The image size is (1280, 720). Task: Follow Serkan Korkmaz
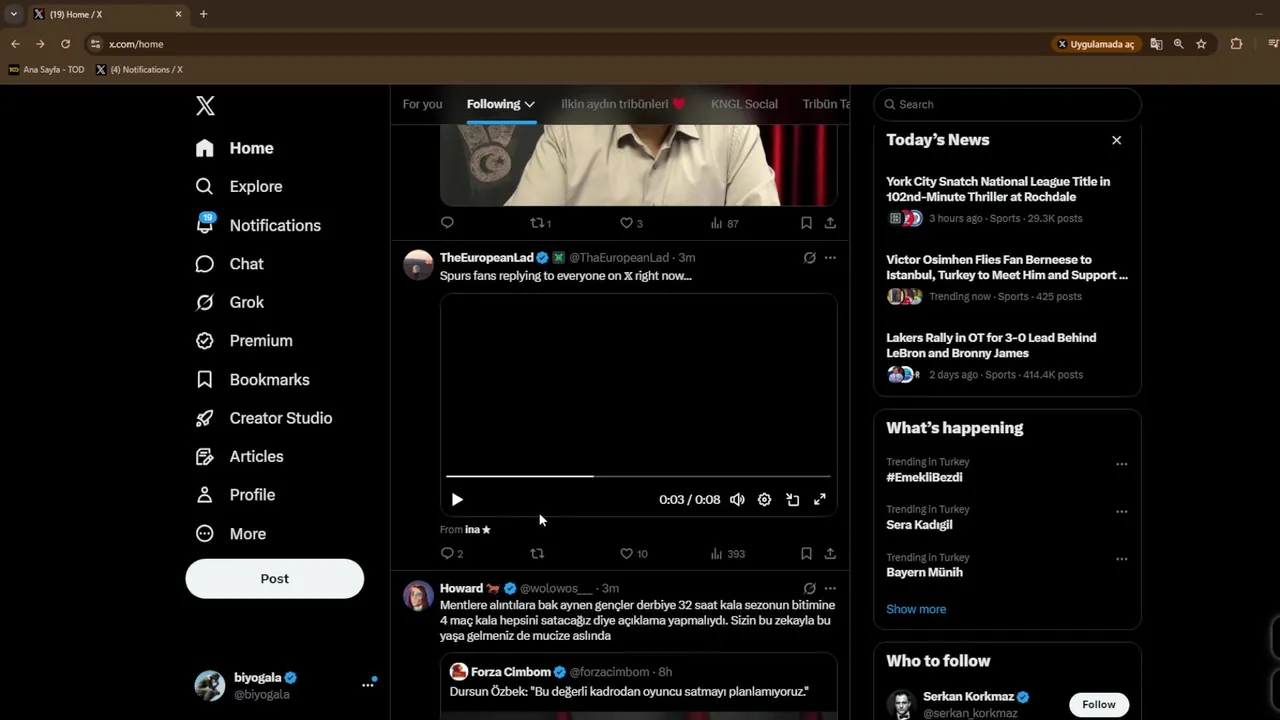[1098, 705]
